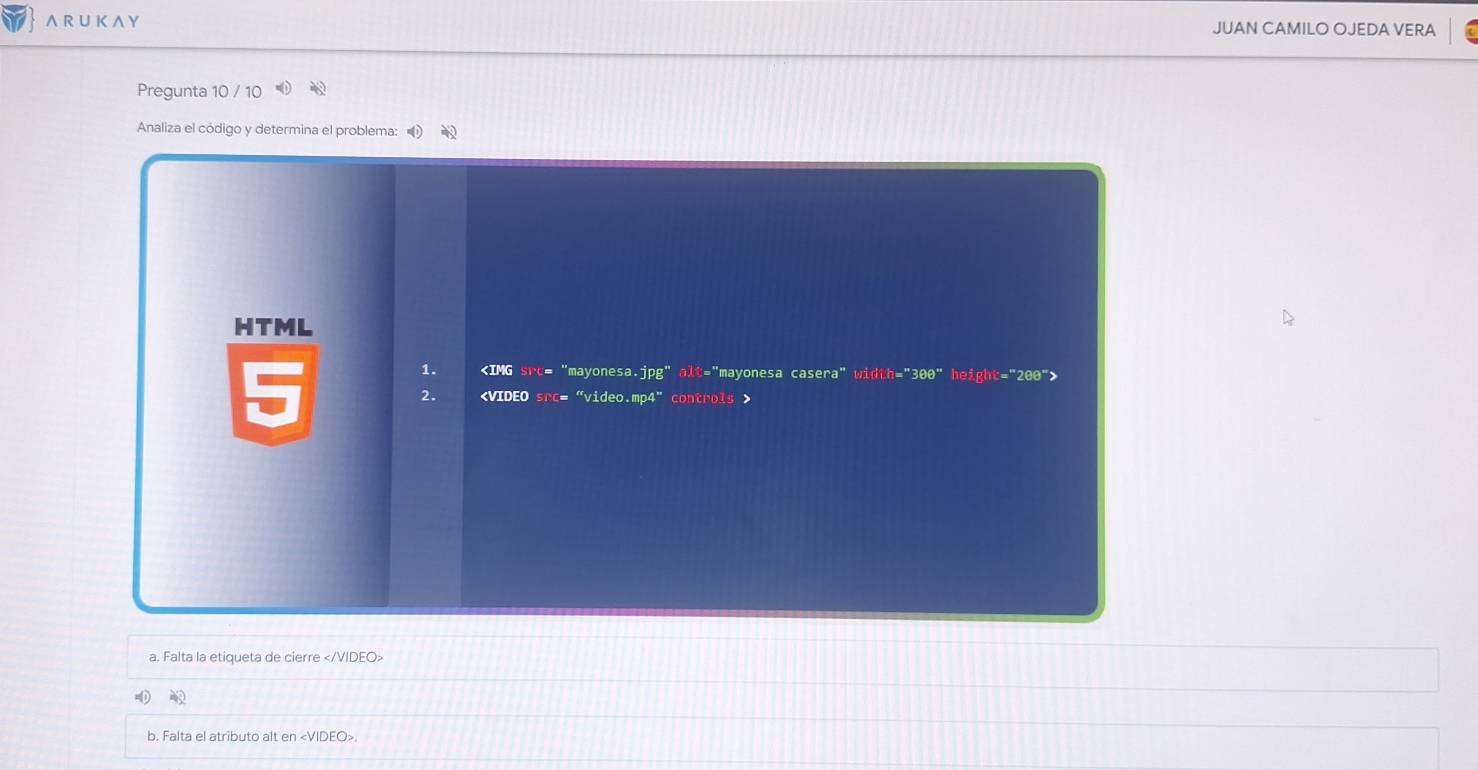Open user menu JUAN CAMILO OJEDA VERA

click(x=1323, y=30)
